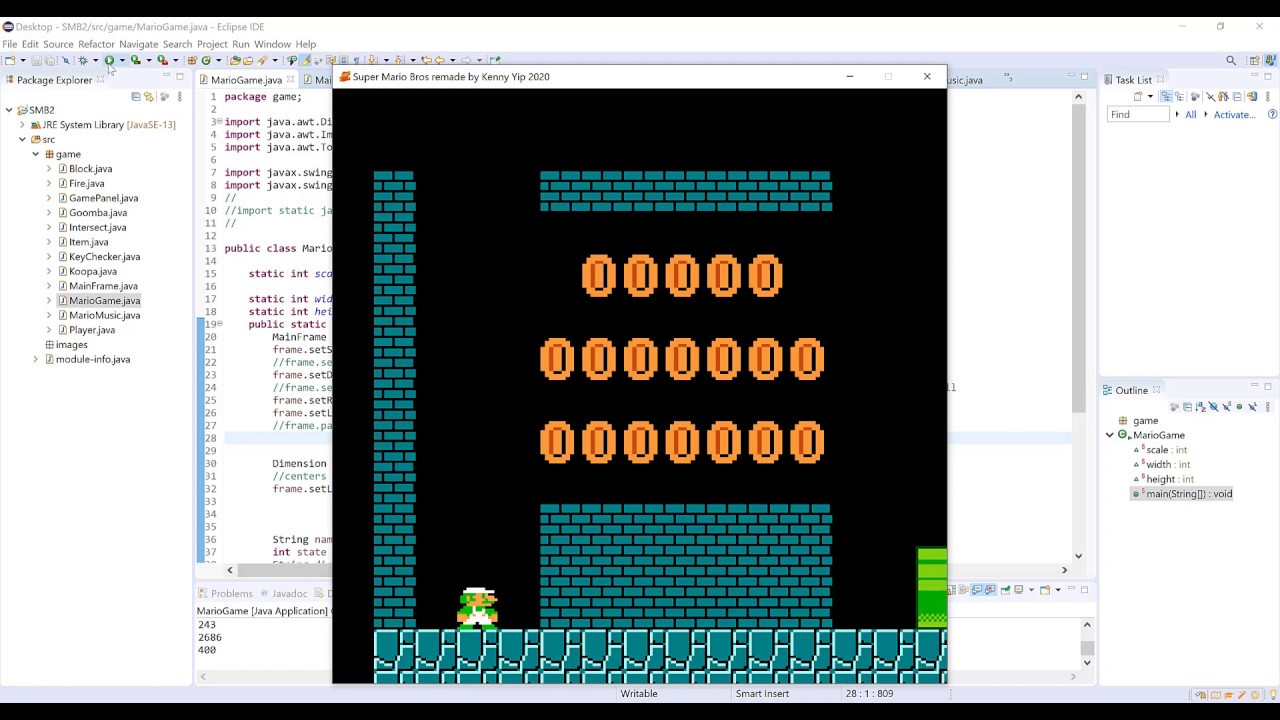
Task: Click Collapse All icon in Task List
Action: (1237, 96)
